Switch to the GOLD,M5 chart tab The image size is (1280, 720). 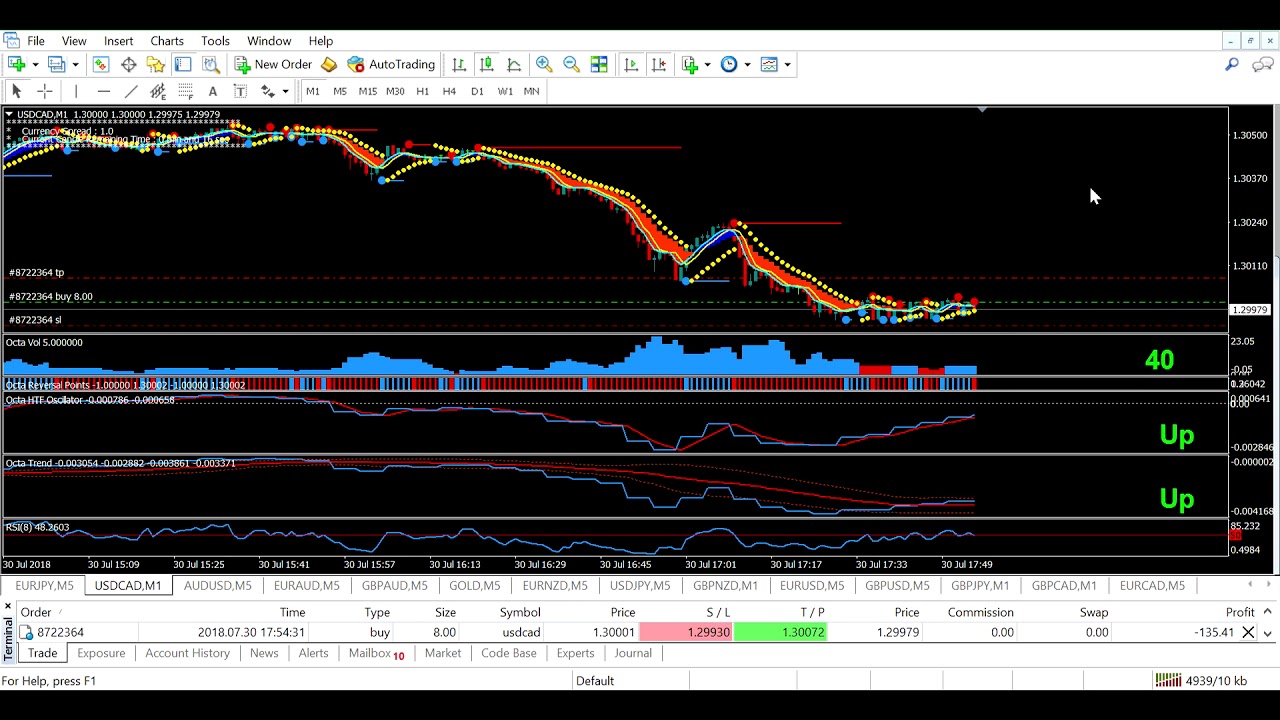pyautogui.click(x=474, y=586)
